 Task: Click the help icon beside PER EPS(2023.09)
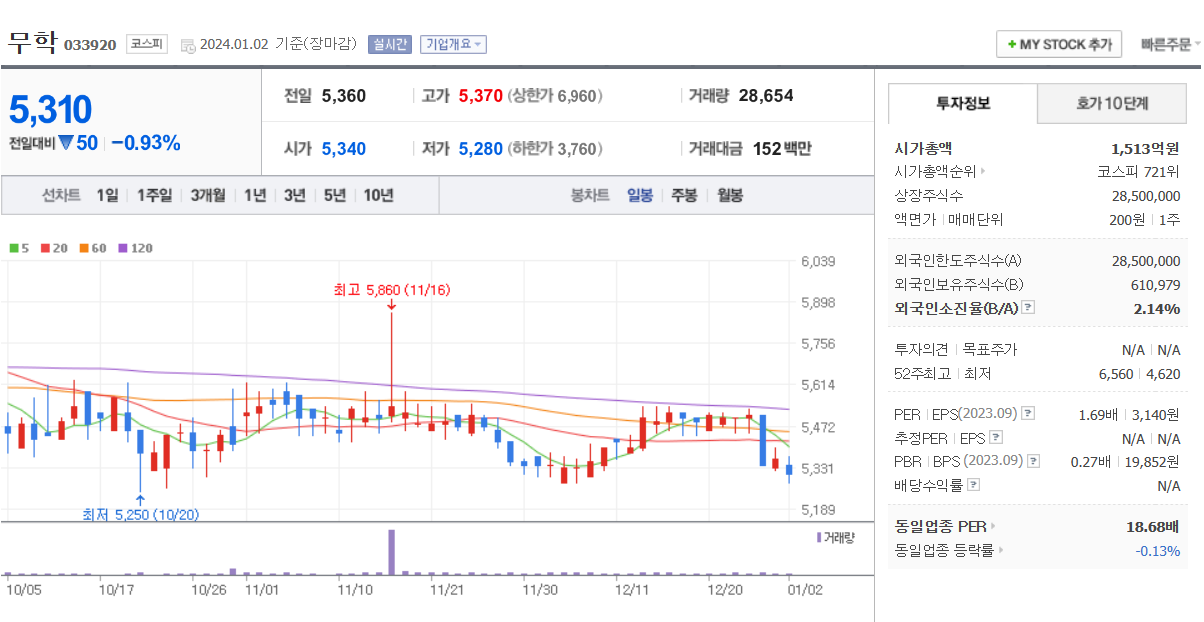pyautogui.click(x=1028, y=413)
